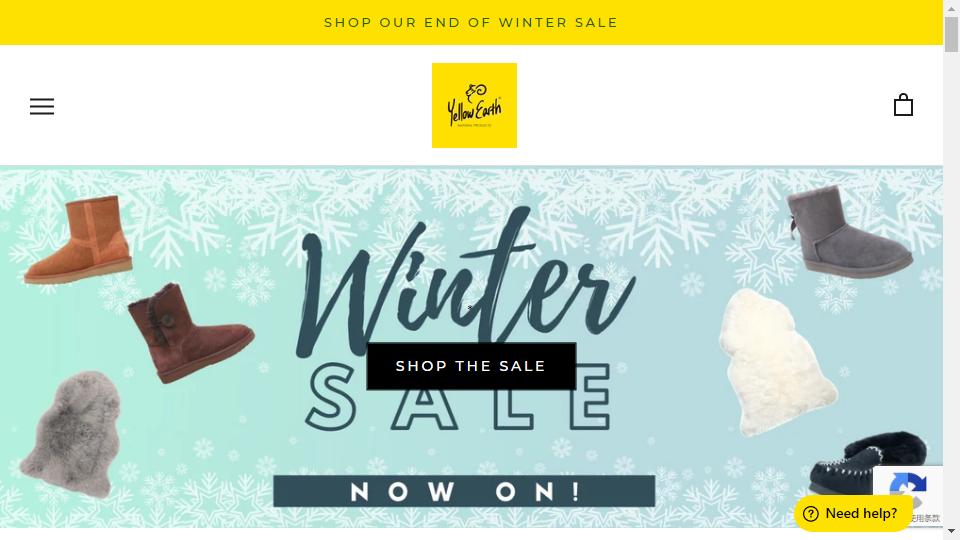Click the brown button boot image

[190, 332]
